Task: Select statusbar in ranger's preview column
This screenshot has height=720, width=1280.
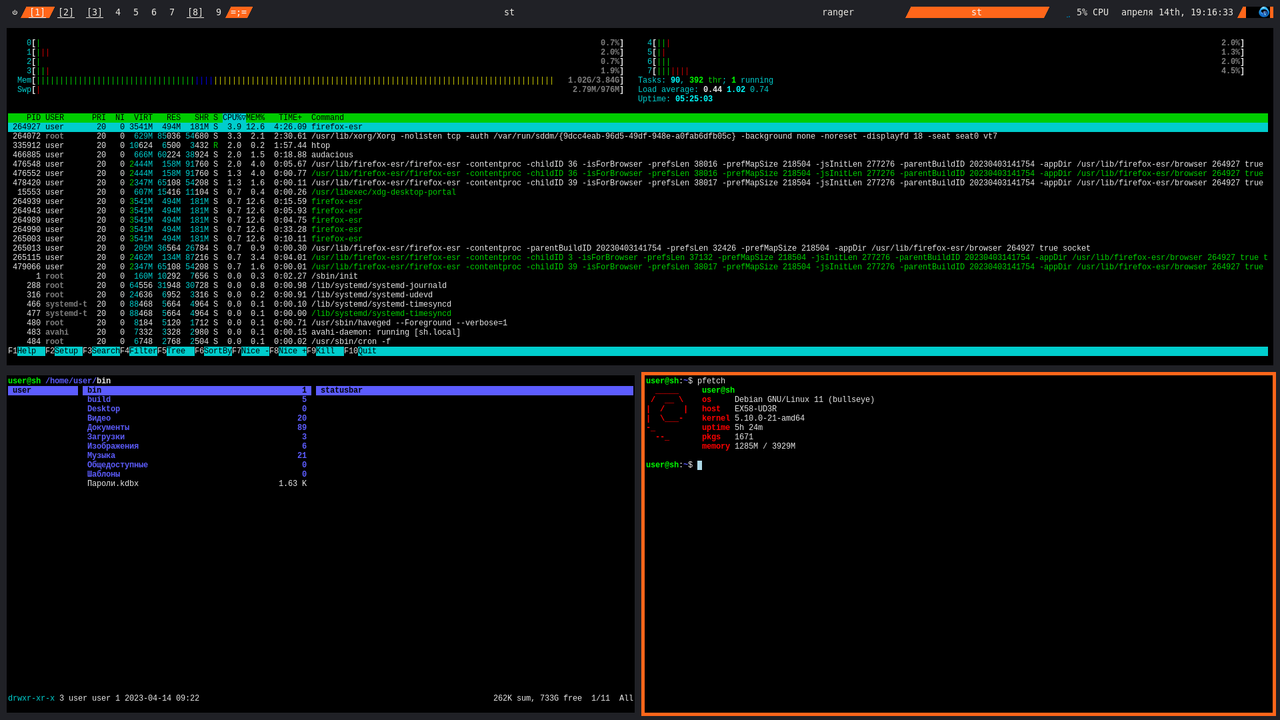Action: [x=475, y=391]
